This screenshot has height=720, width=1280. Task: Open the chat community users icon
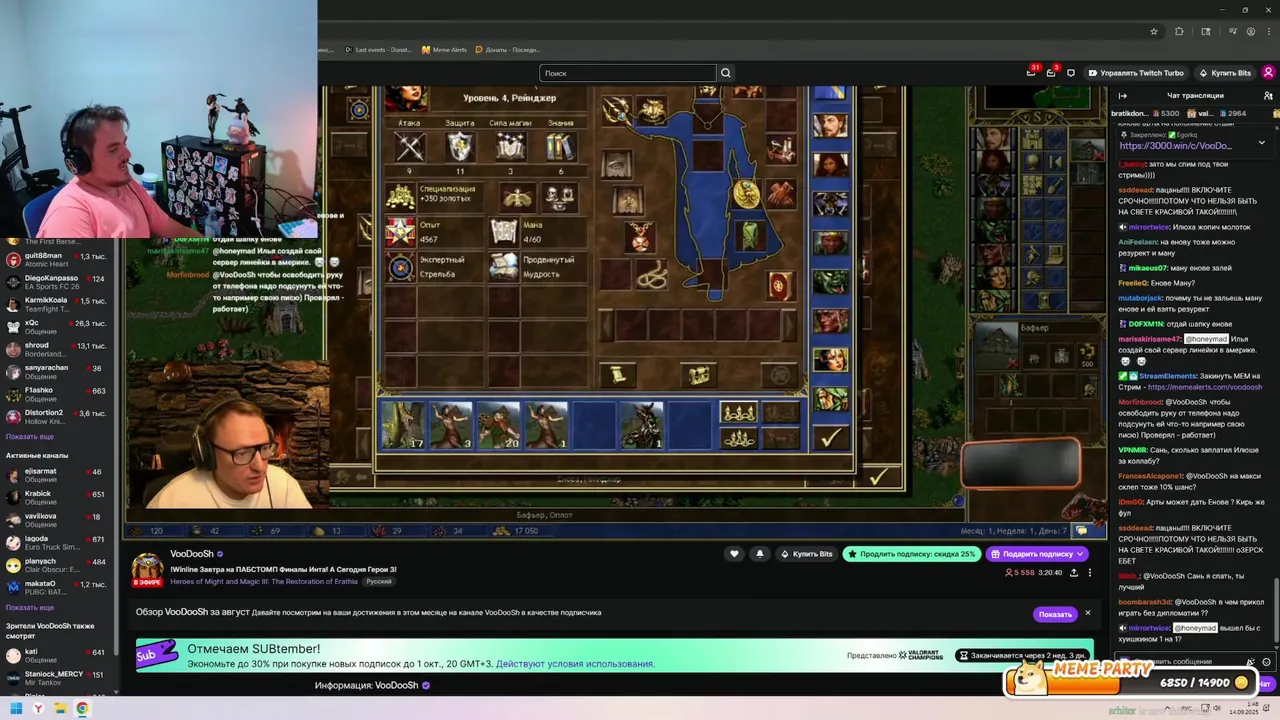pos(1268,95)
